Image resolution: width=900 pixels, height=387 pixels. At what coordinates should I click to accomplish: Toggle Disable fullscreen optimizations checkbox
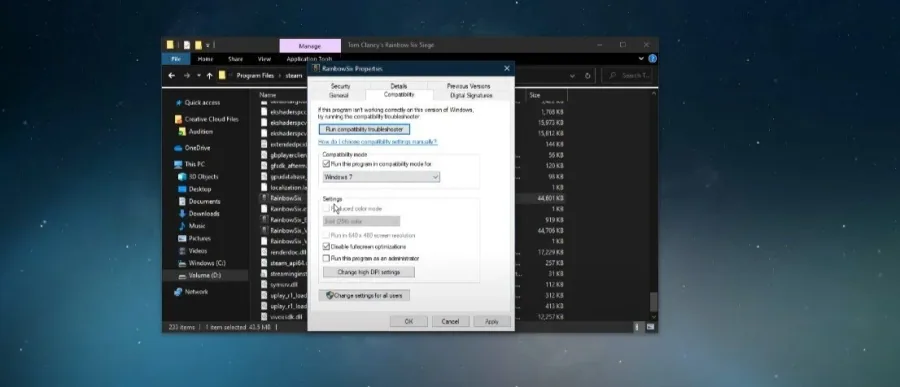(326, 247)
